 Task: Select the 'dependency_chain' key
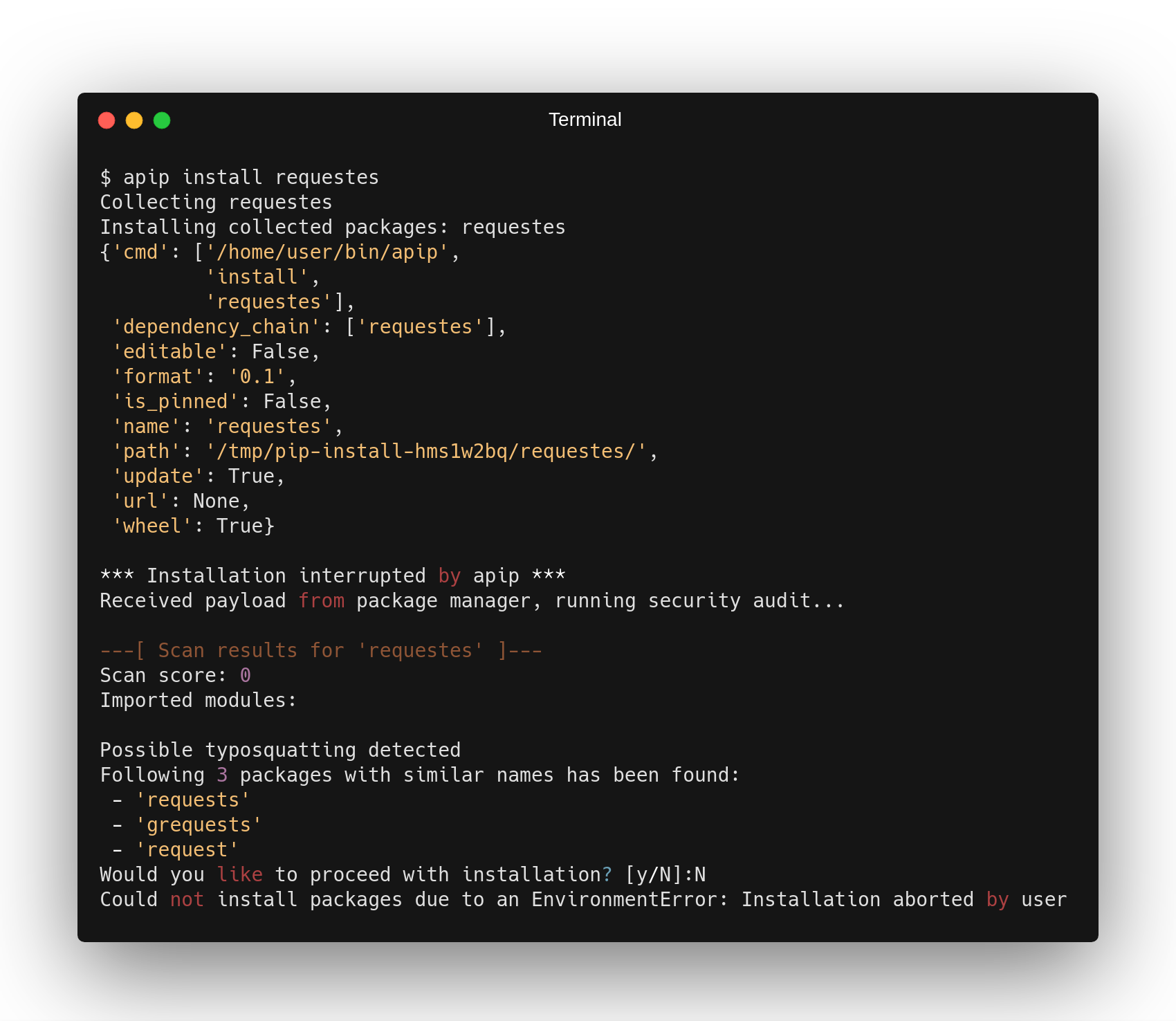pyautogui.click(x=216, y=327)
